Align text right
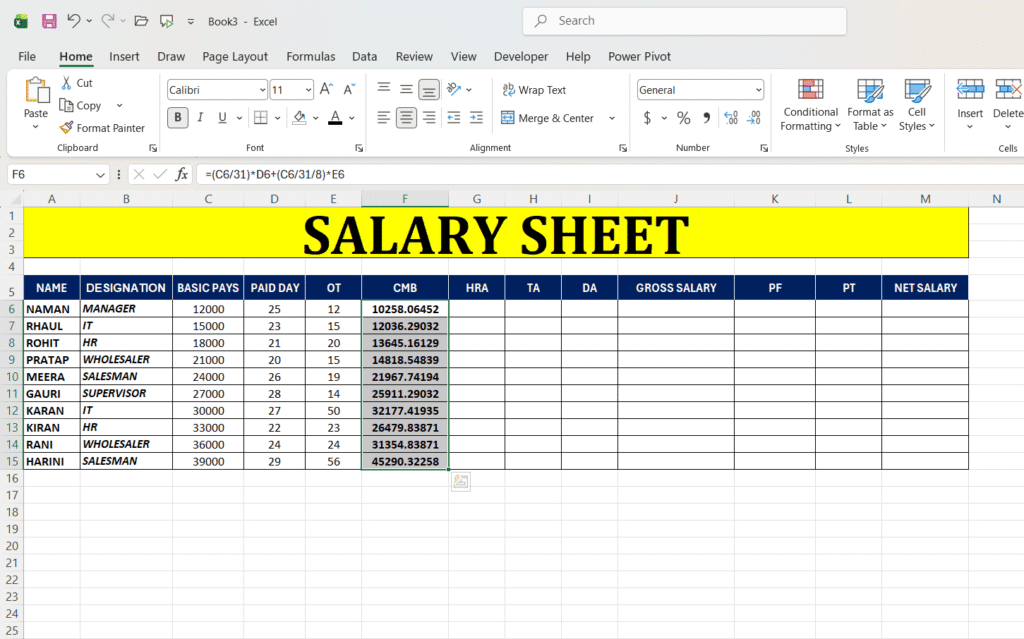Image resolution: width=1024 pixels, height=639 pixels. pyautogui.click(x=428, y=118)
